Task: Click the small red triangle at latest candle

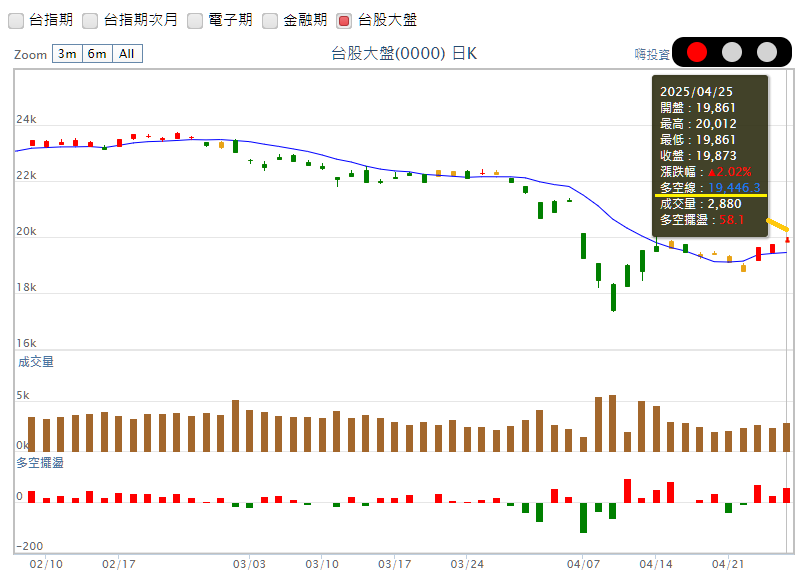Action: pyautogui.click(x=788, y=239)
